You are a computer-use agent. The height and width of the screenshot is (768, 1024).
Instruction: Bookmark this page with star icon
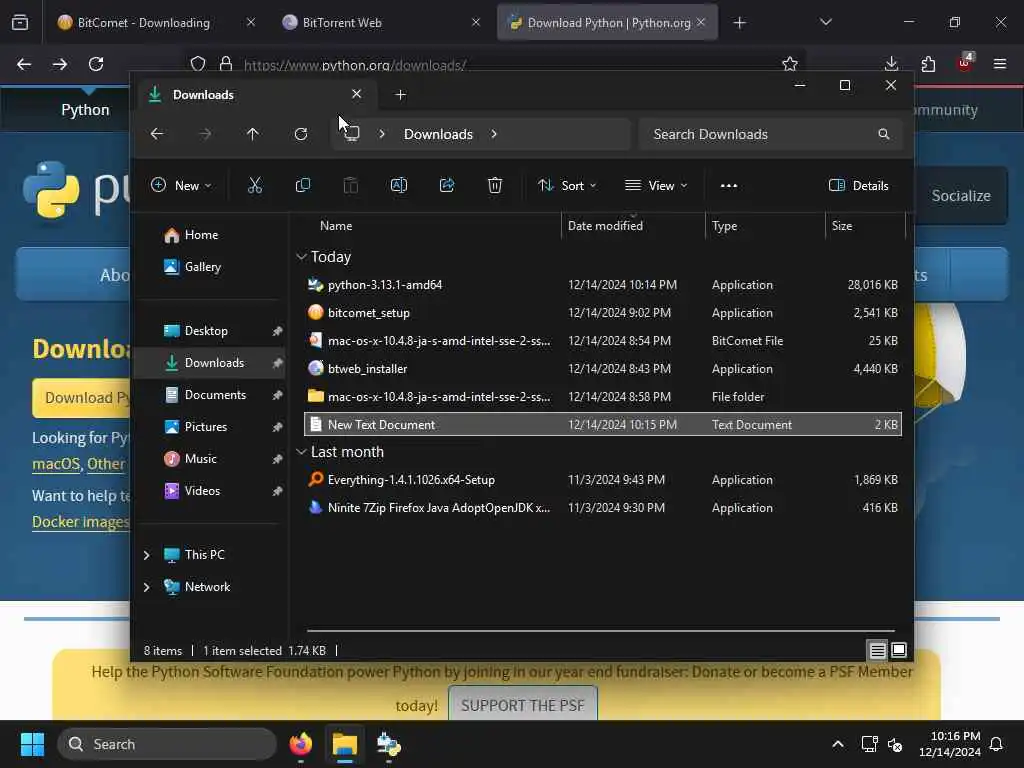790,64
